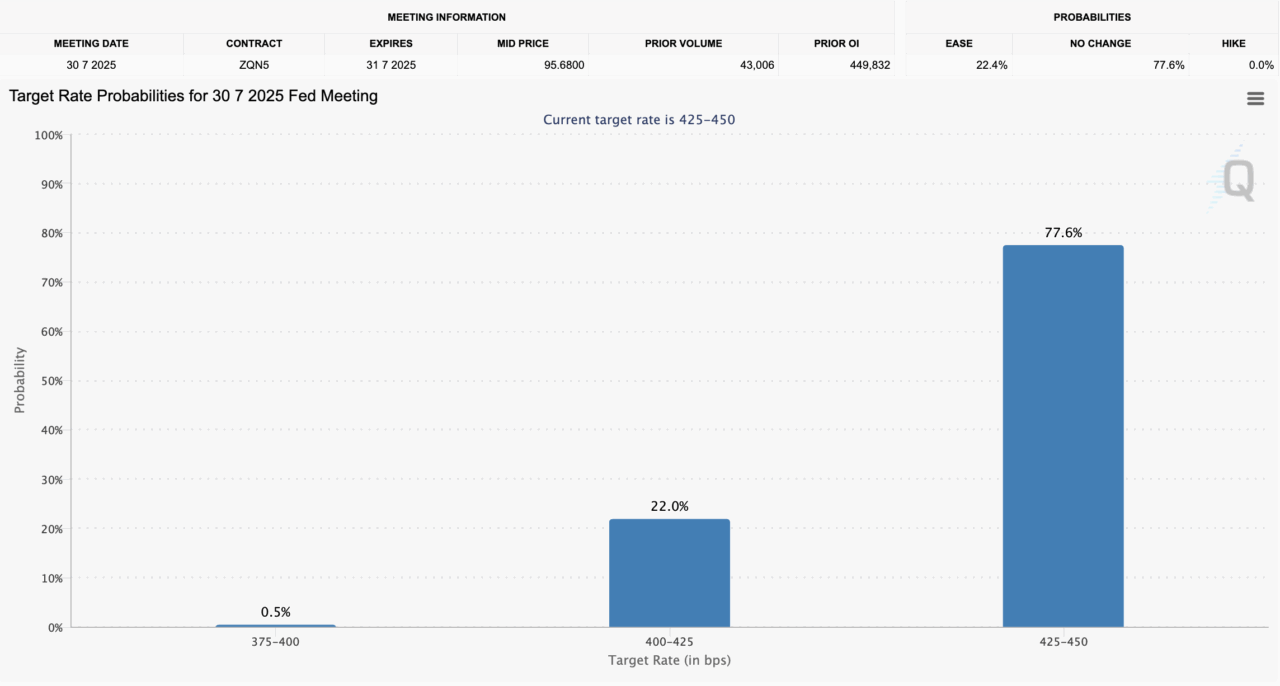The height and width of the screenshot is (686, 1280).
Task: Select the 425-450 target rate bar
Action: pyautogui.click(x=1063, y=436)
